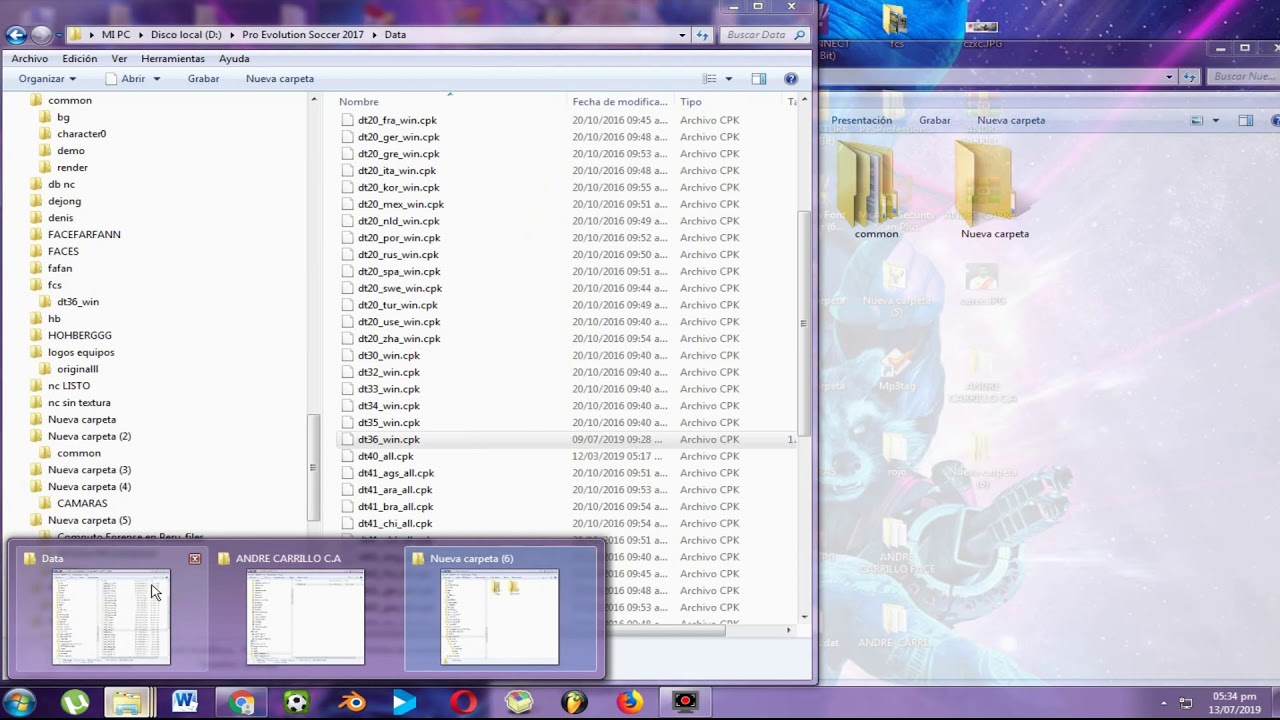Launch FL Studio from the taskbar
Screen dimensions: 1280x720
pyautogui.click(x=574, y=702)
